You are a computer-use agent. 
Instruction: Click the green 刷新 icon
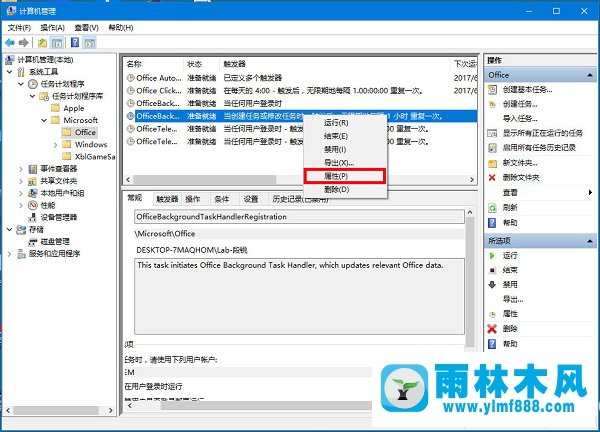[x=492, y=208]
